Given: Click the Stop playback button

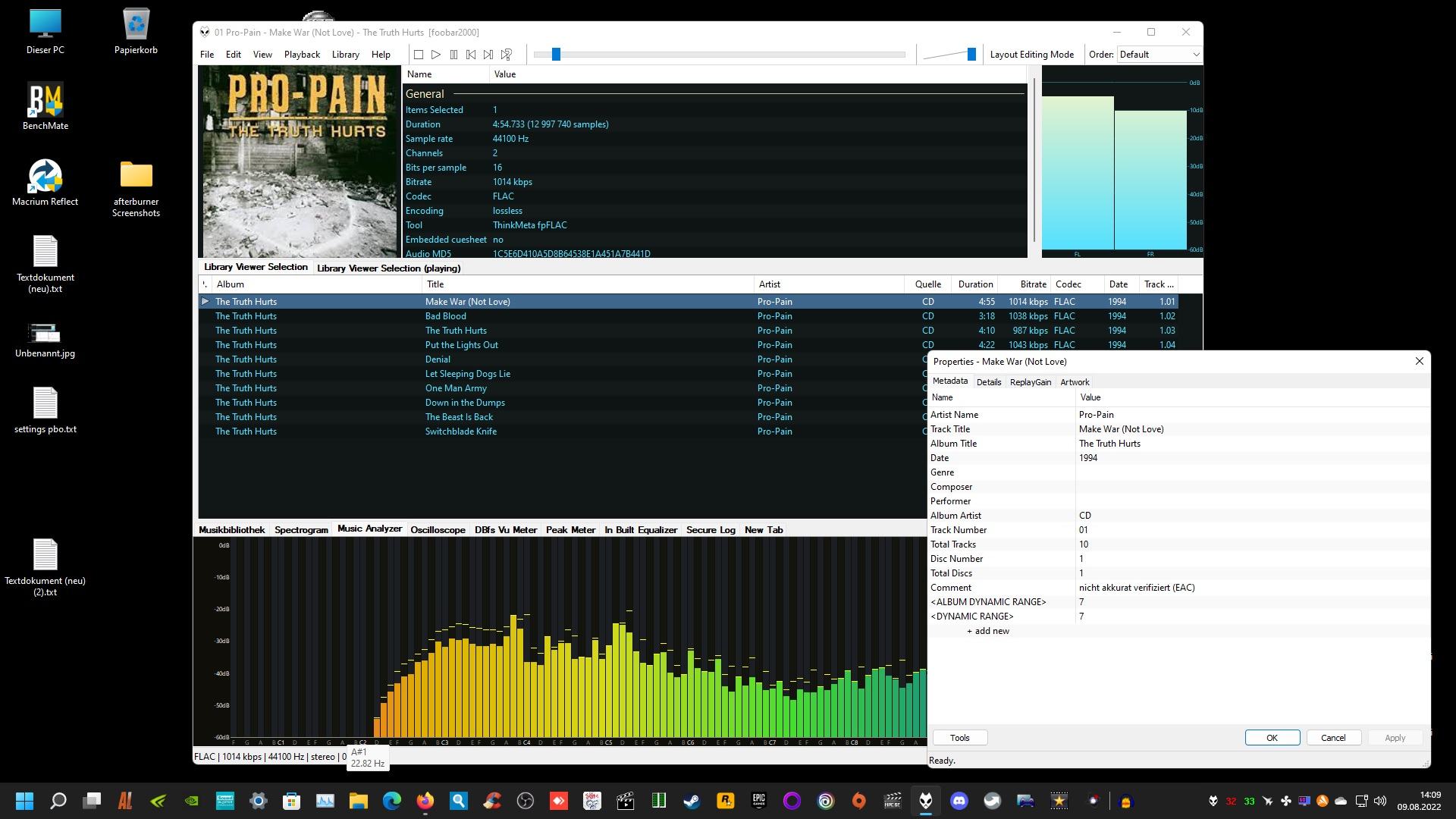Looking at the screenshot, I should tap(418, 55).
